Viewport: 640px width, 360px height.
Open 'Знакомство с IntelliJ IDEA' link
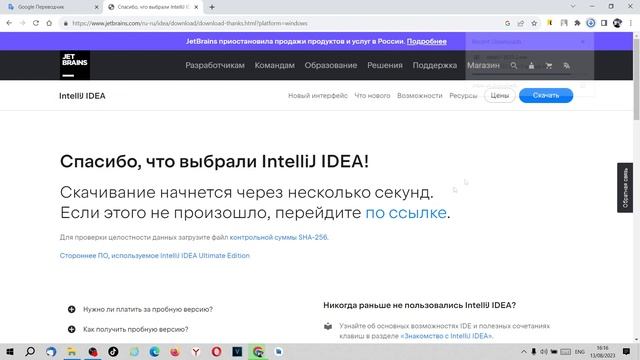(x=446, y=336)
